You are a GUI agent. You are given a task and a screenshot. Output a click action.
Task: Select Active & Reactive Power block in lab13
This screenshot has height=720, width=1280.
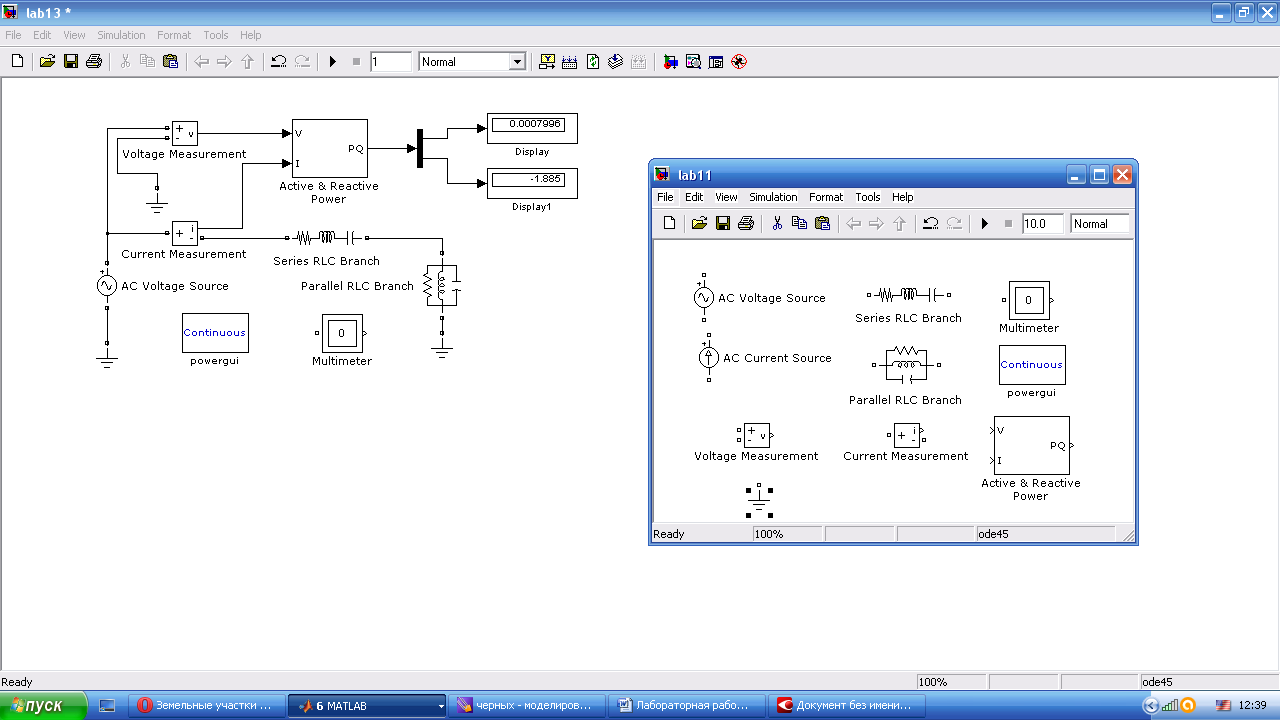[x=328, y=148]
